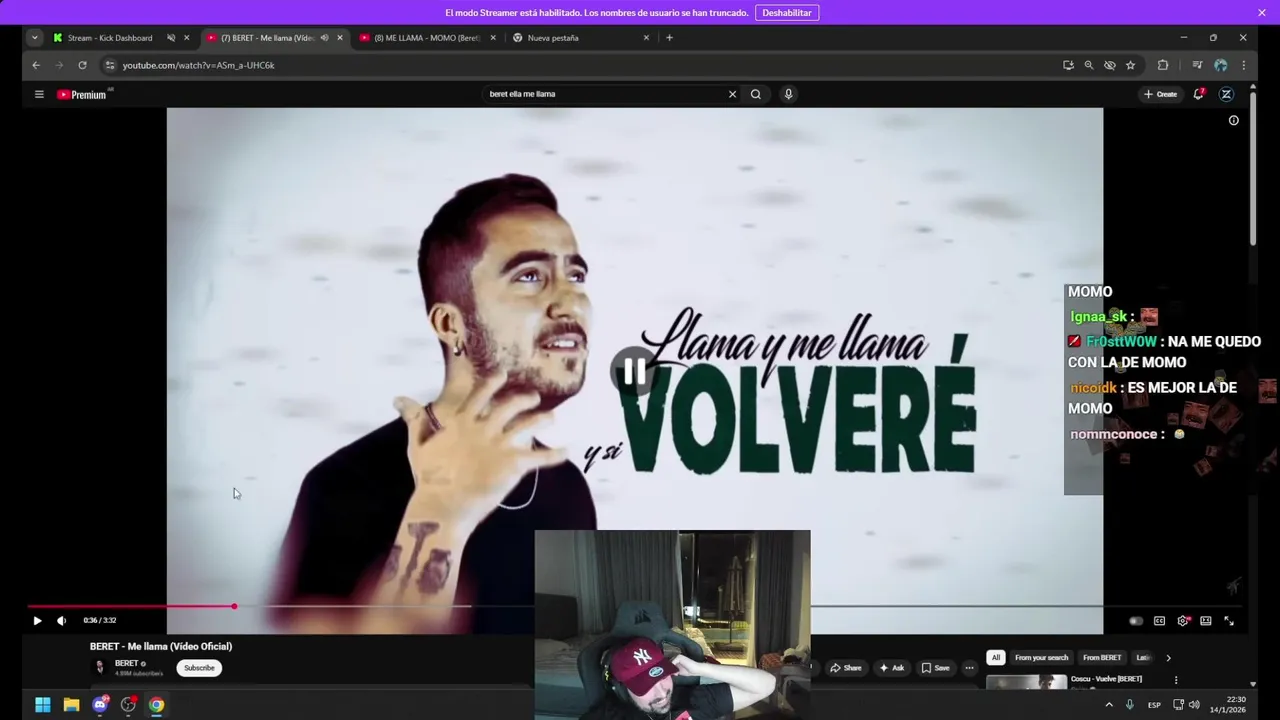Open a new browser tab
This screenshot has width=1280, height=720.
669,38
